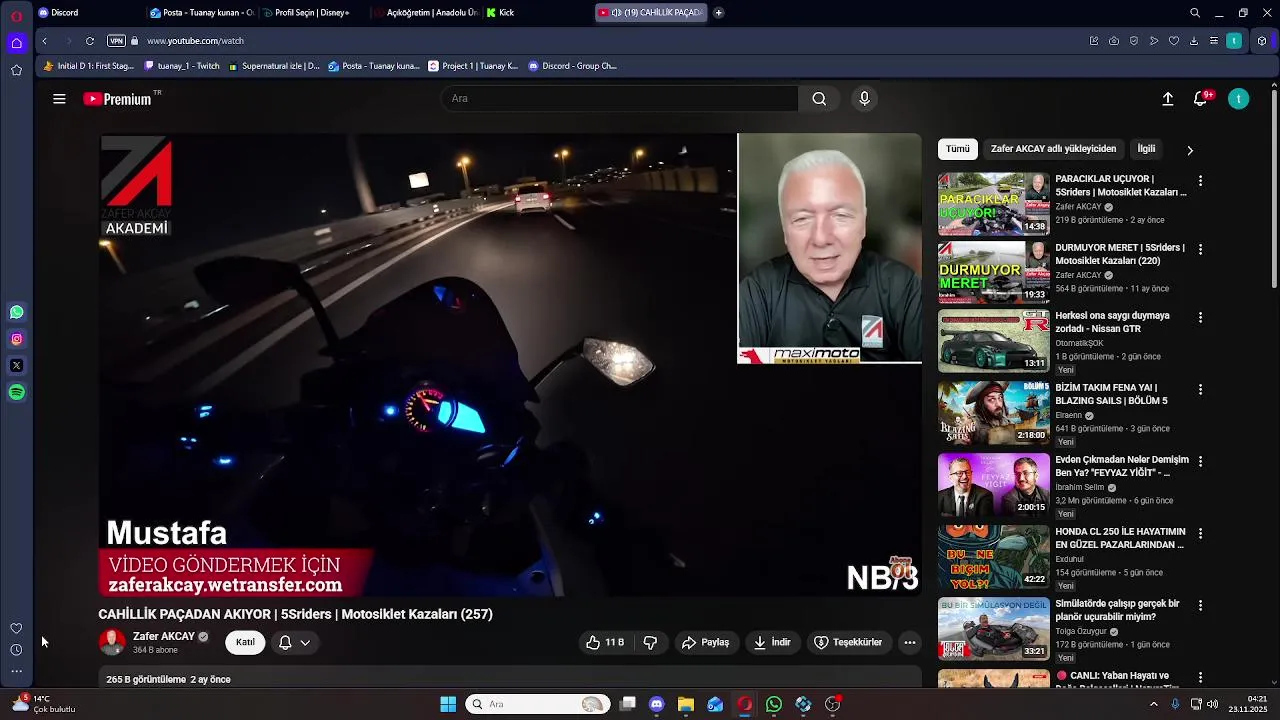Toggle the VPN badge in address bar
The width and height of the screenshot is (1280, 720).
pos(116,41)
